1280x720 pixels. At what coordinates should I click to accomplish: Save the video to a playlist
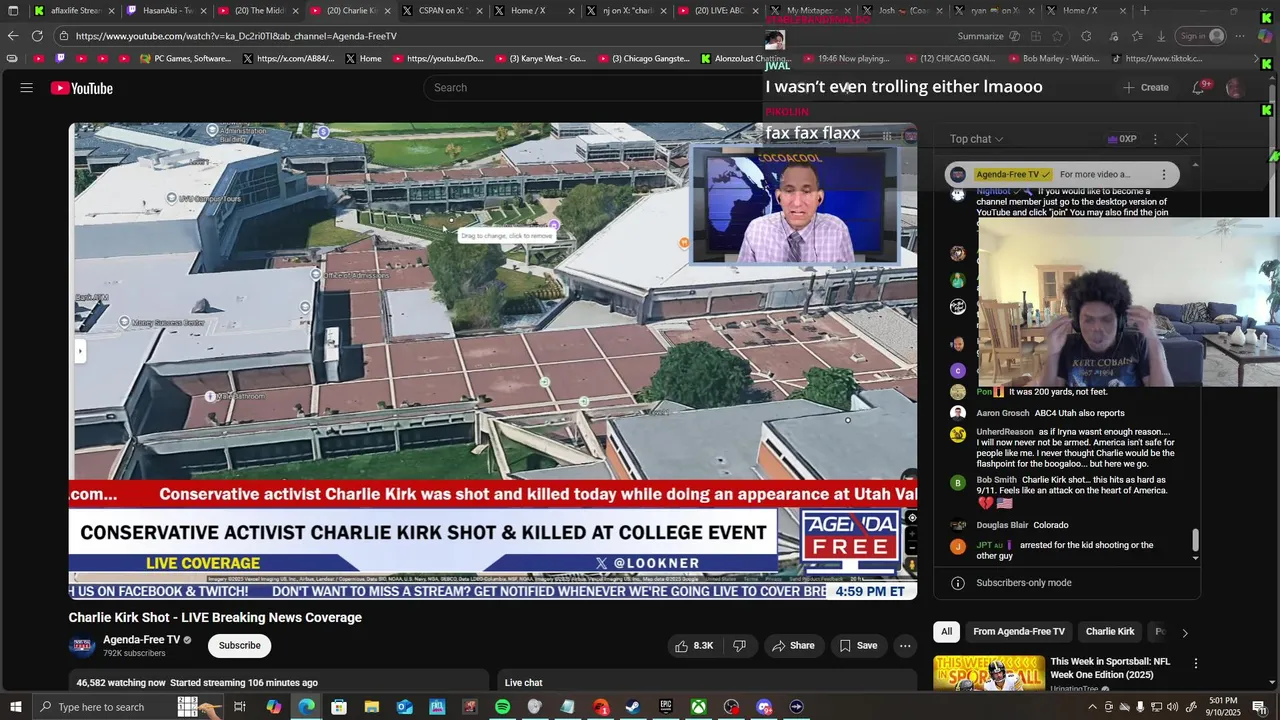(x=858, y=646)
